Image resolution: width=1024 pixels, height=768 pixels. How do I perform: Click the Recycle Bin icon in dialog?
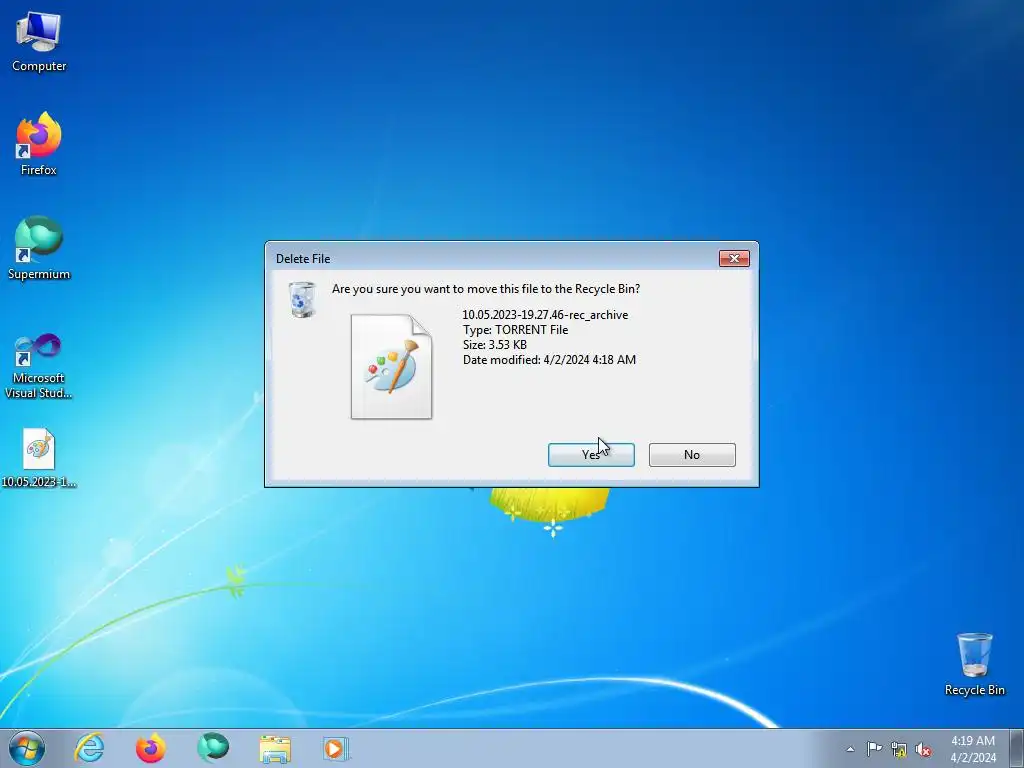[x=302, y=300]
